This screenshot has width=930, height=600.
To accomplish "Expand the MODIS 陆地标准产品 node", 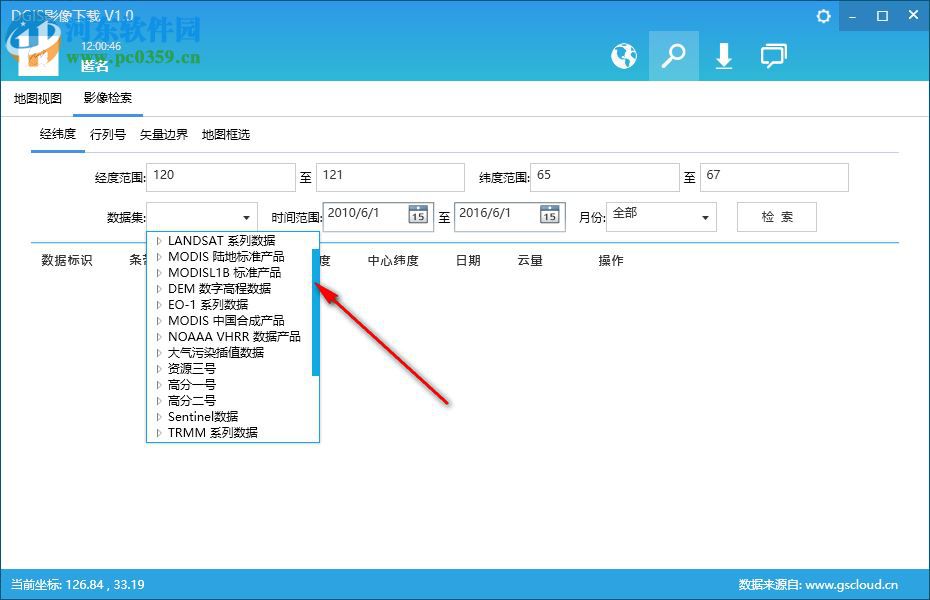I will [x=158, y=256].
